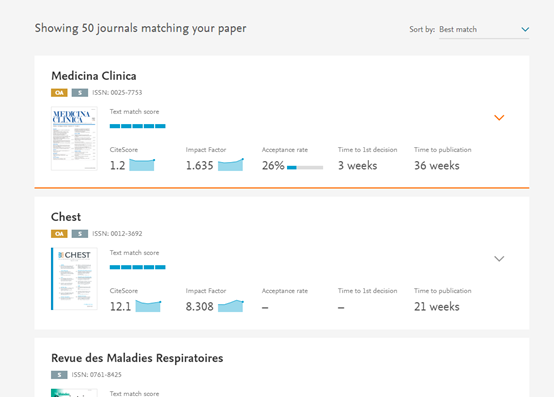
Task: Click the S badge under Revue des Maladies Respiratoires
Action: click(59, 375)
